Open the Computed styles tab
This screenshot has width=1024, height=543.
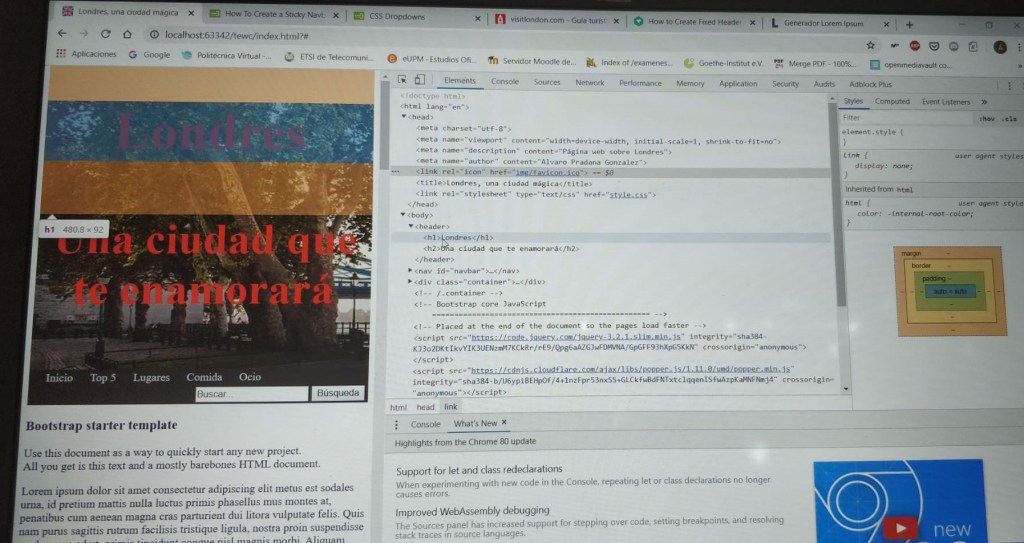892,101
